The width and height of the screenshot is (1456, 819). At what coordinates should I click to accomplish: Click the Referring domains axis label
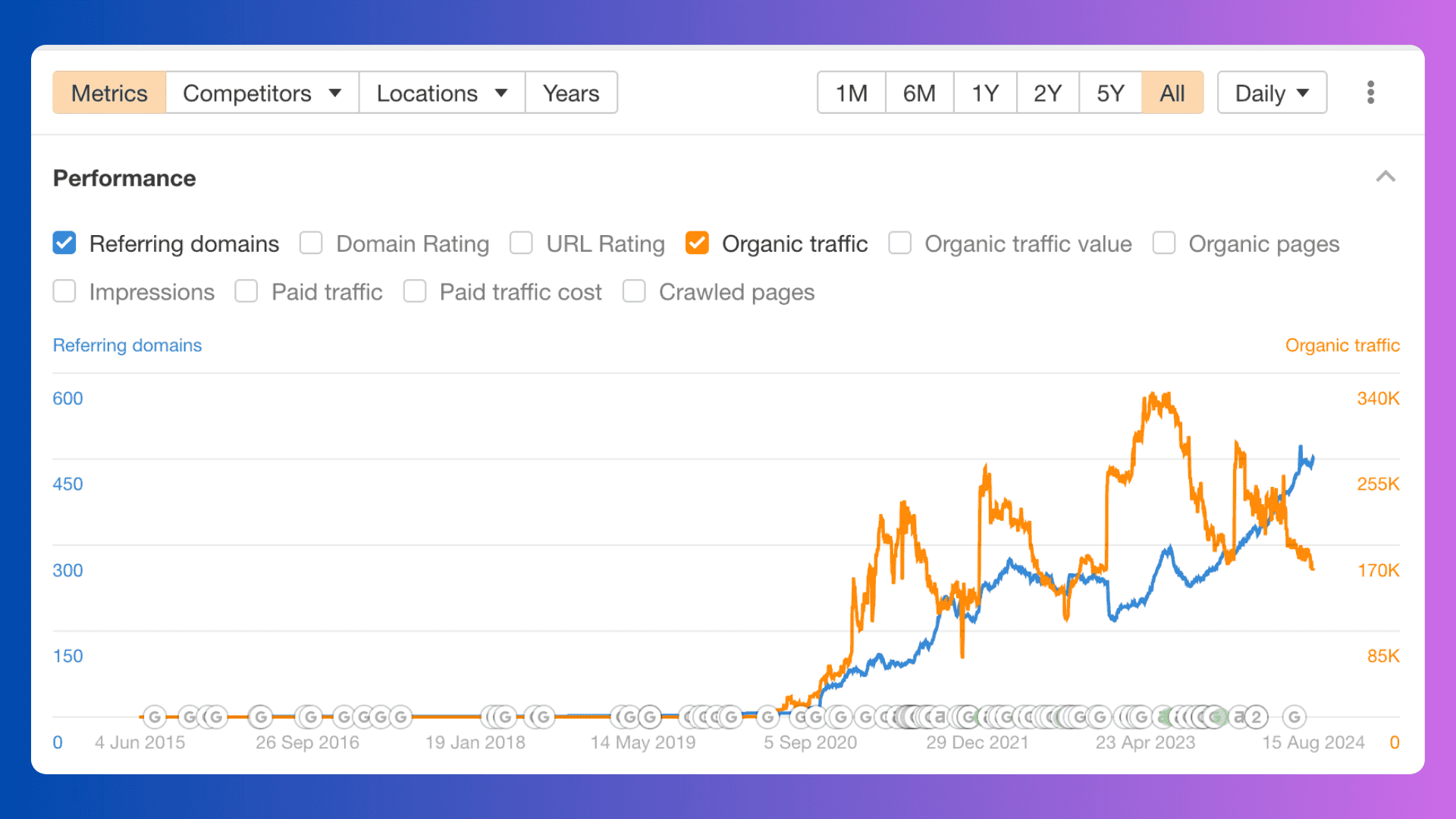click(127, 345)
